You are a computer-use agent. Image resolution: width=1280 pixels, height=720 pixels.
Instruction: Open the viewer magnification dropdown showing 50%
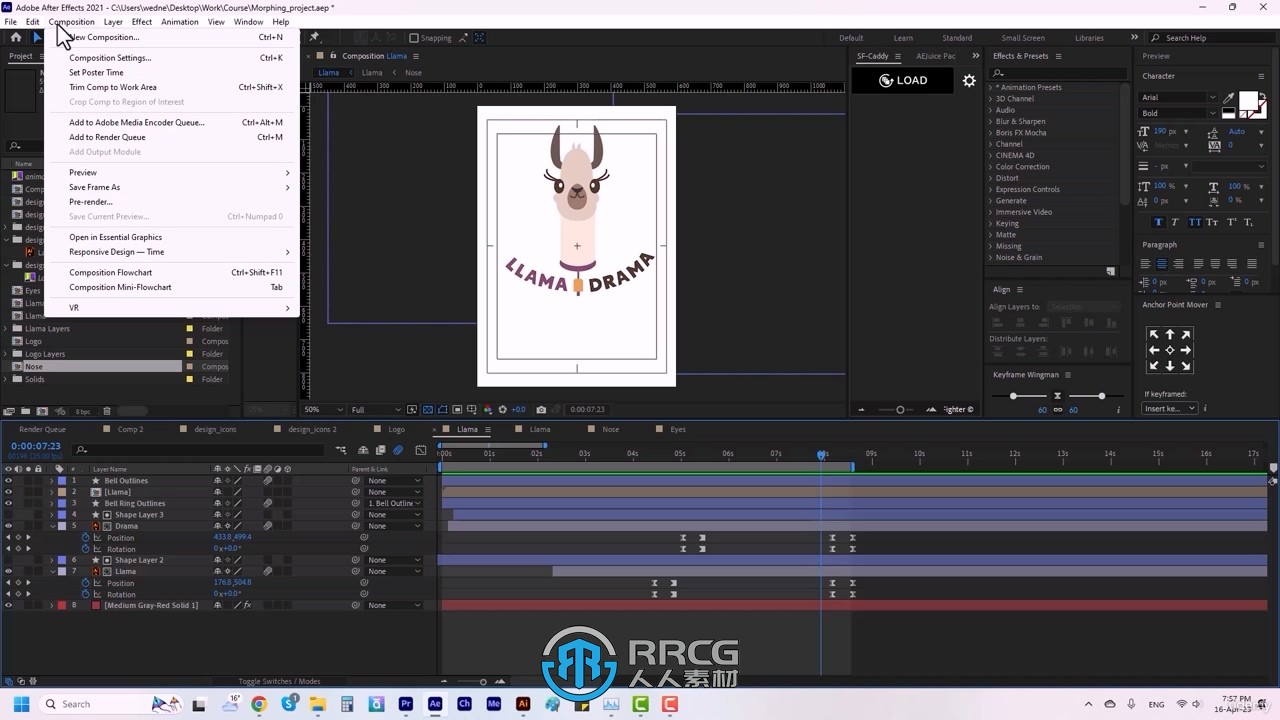321,409
